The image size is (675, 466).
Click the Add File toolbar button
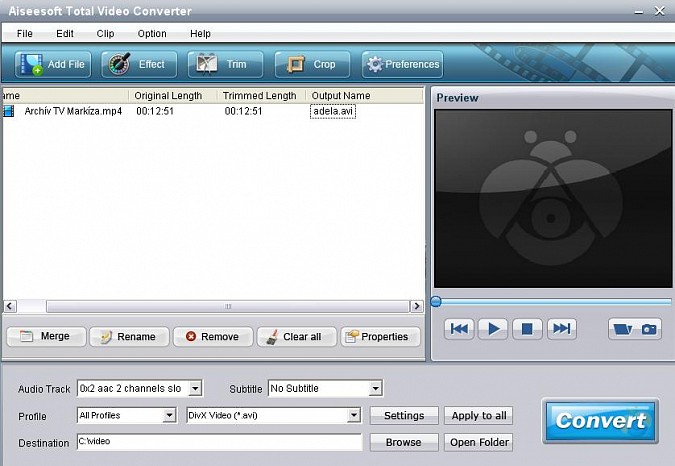53,65
